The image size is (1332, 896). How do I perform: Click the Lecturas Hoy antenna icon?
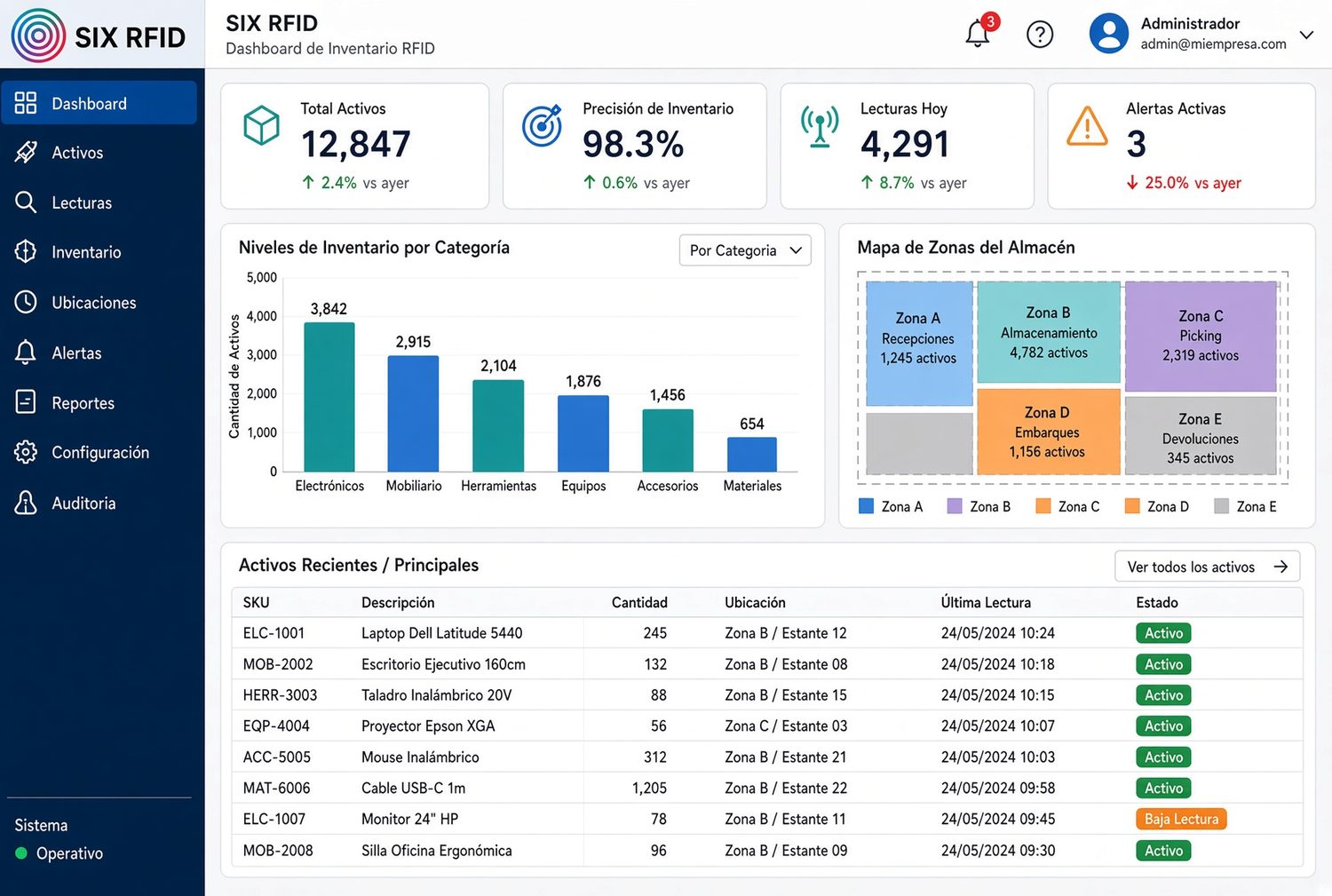click(x=820, y=126)
